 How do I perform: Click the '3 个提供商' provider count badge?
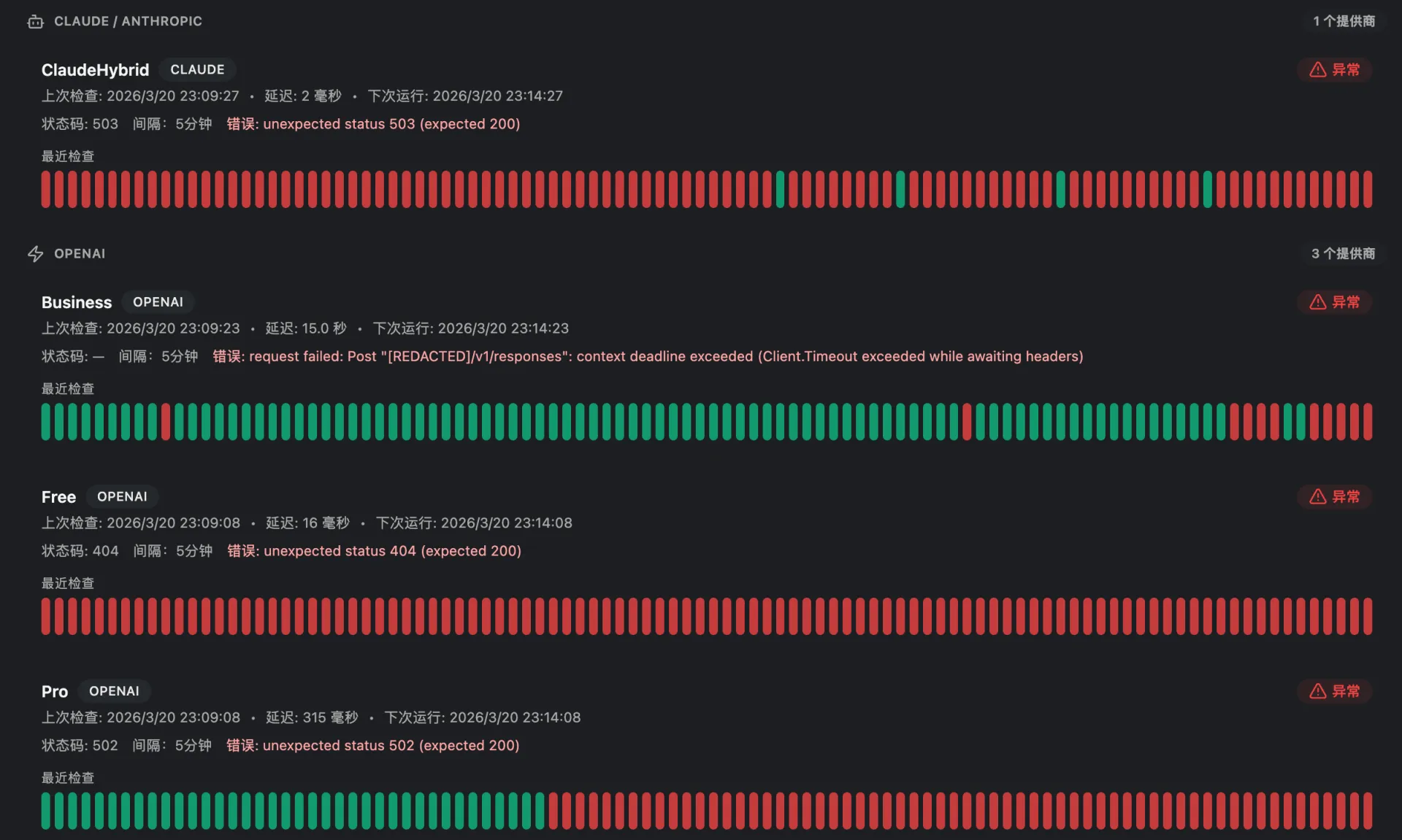[1343, 254]
